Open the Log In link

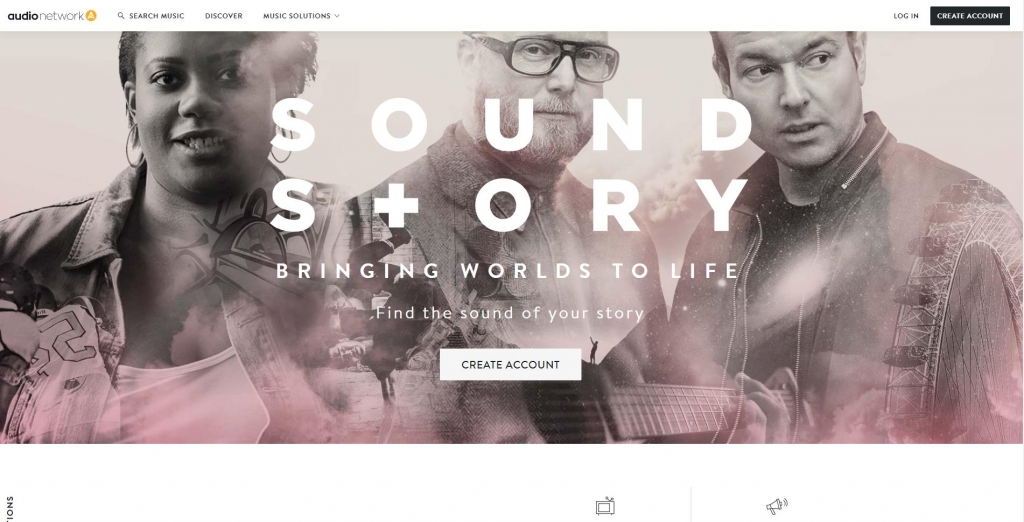click(x=906, y=16)
